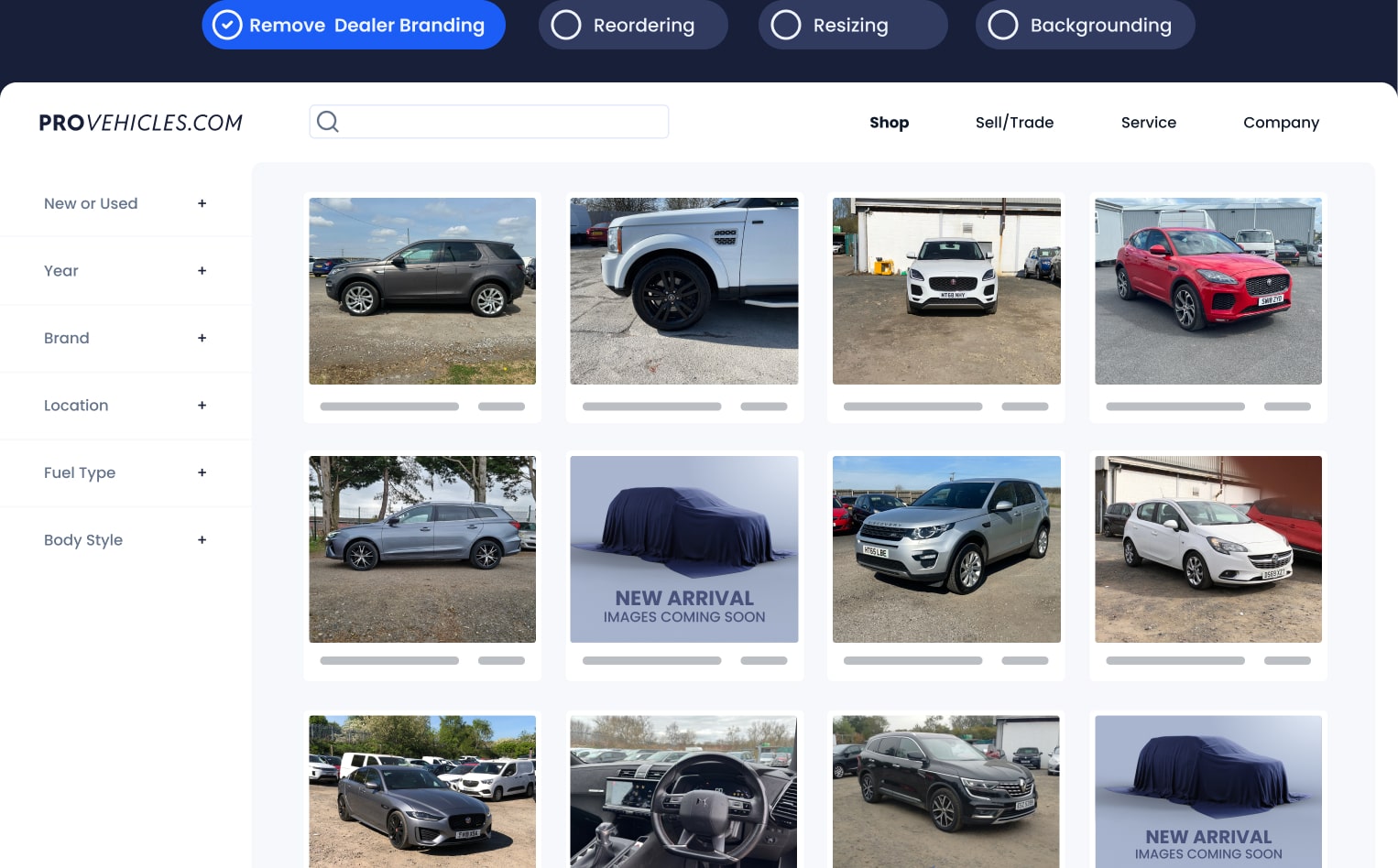Click the New or Used label
Image resolution: width=1398 pixels, height=868 pixels.
coord(91,203)
